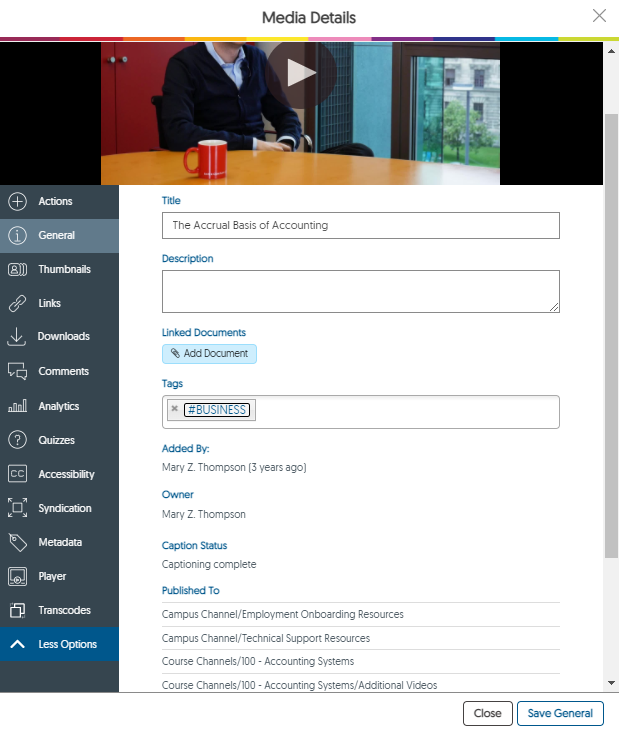This screenshot has width=619, height=732.
Task: Open the Thumbnails section icon
Action: point(17,269)
